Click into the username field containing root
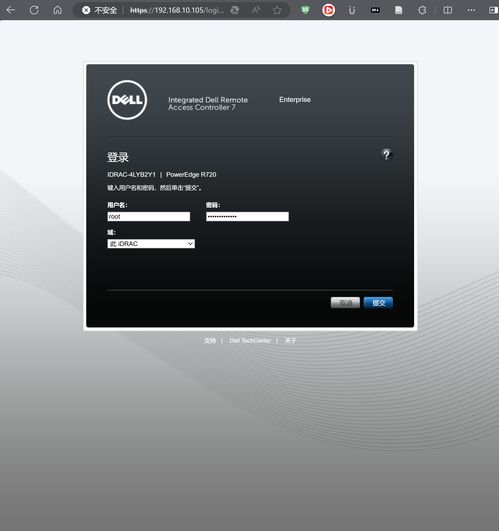The height and width of the screenshot is (531, 499). point(149,216)
